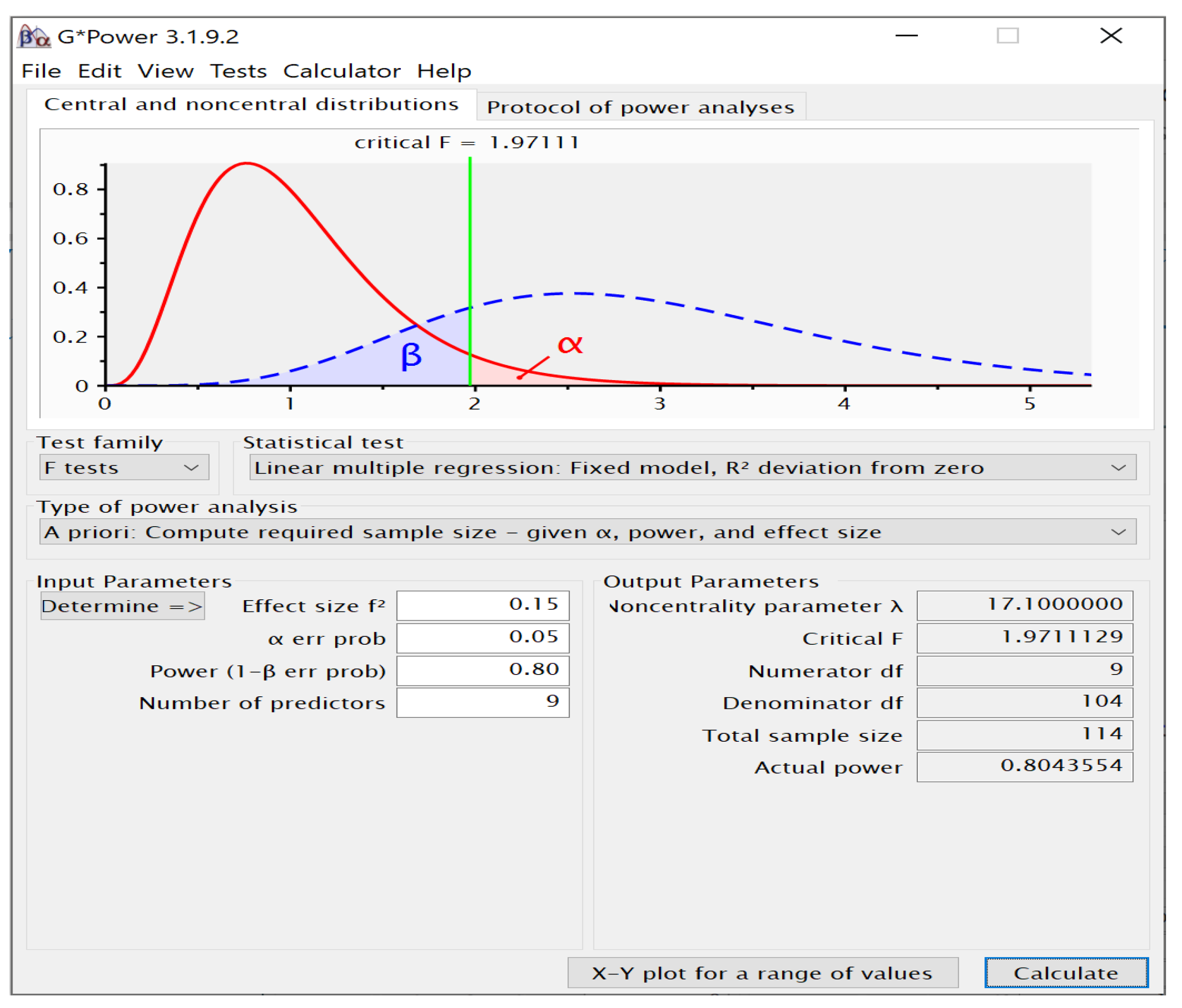The height and width of the screenshot is (1008, 1182).
Task: Close the G*Power window
Action: pos(1111,36)
